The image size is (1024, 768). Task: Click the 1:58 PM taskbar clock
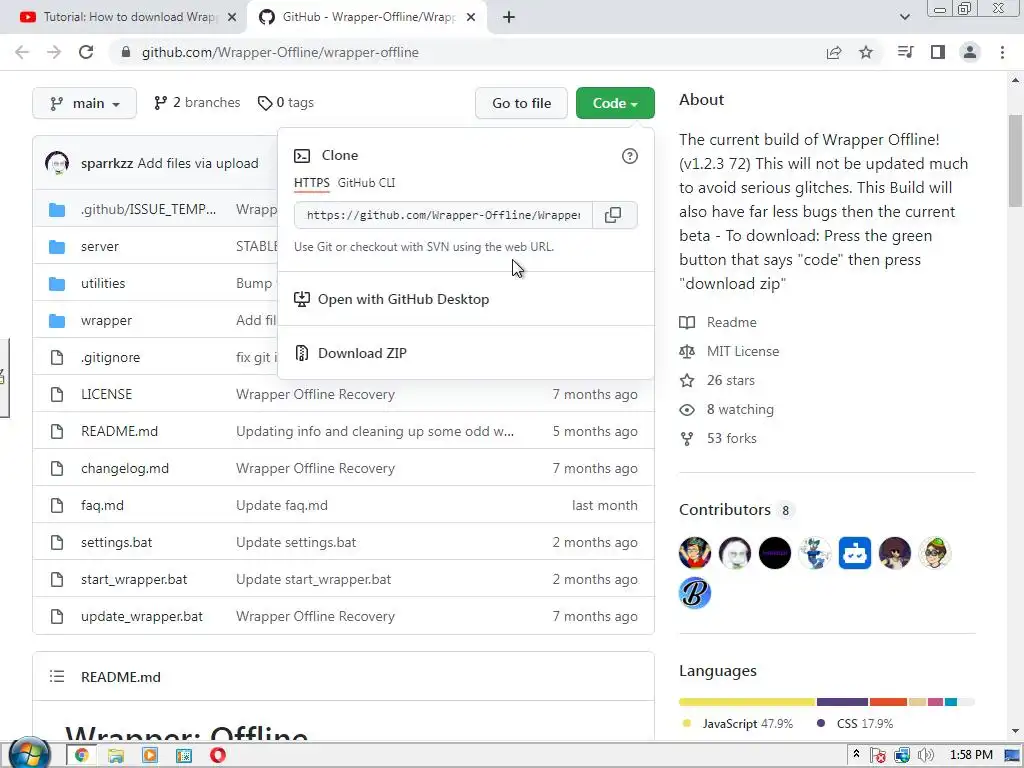[x=971, y=755]
